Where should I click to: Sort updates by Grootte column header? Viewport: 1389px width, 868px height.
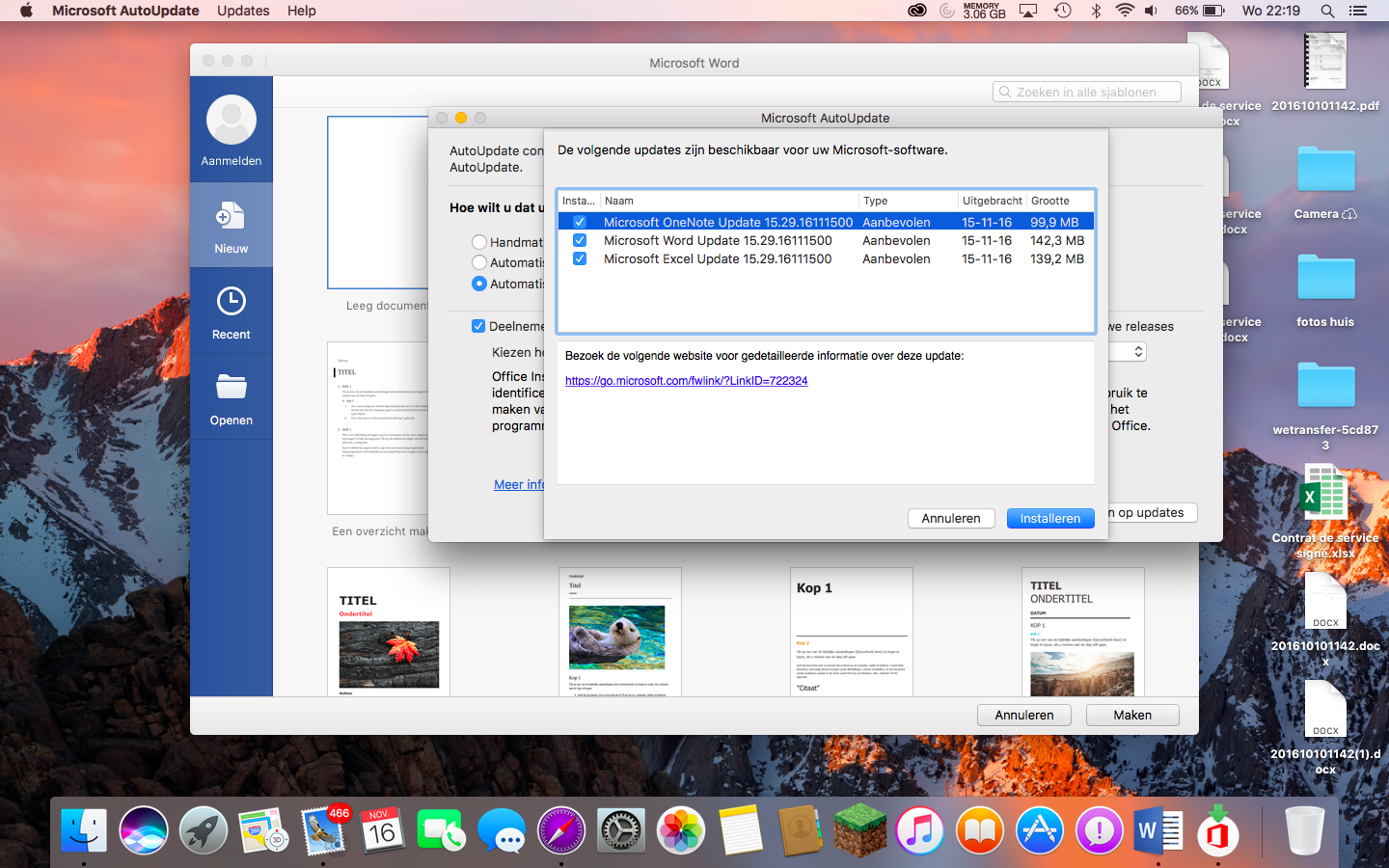coord(1060,201)
